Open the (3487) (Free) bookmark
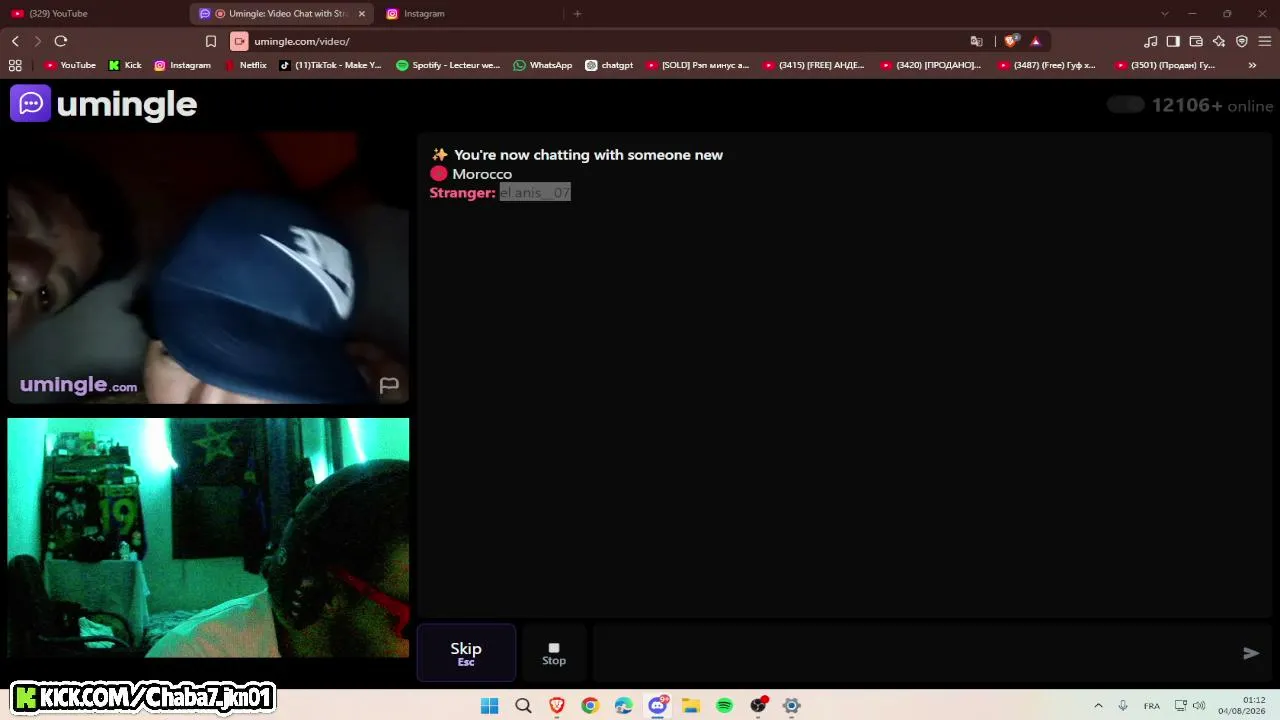Viewport: 1280px width, 720px height. [1047, 65]
